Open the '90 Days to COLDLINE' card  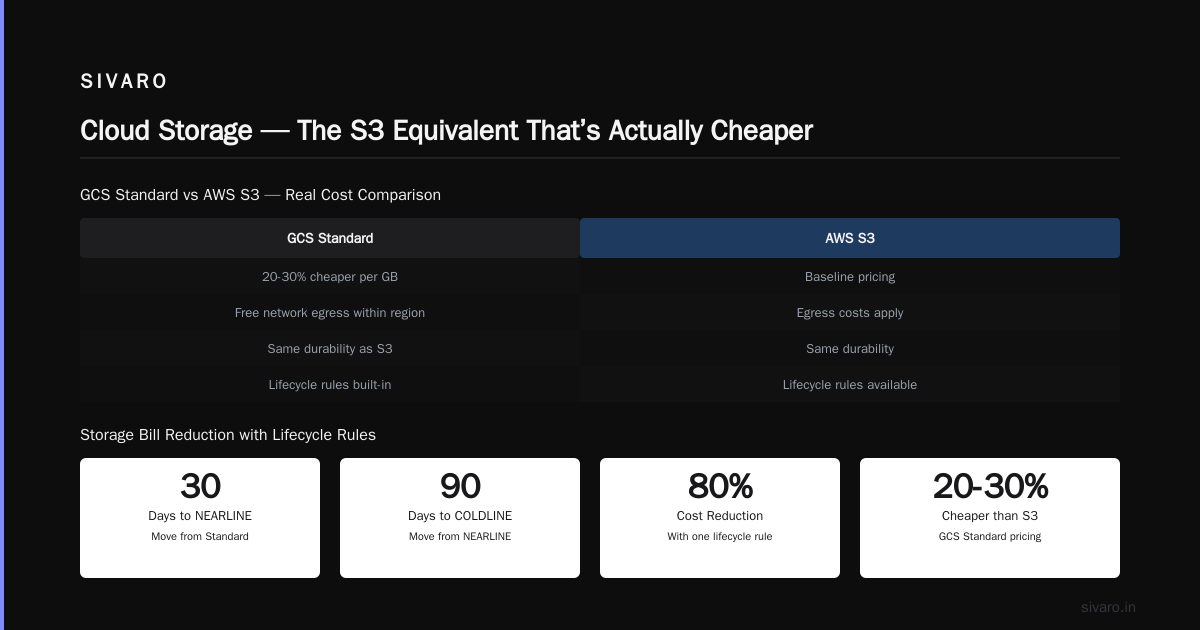tap(460, 518)
